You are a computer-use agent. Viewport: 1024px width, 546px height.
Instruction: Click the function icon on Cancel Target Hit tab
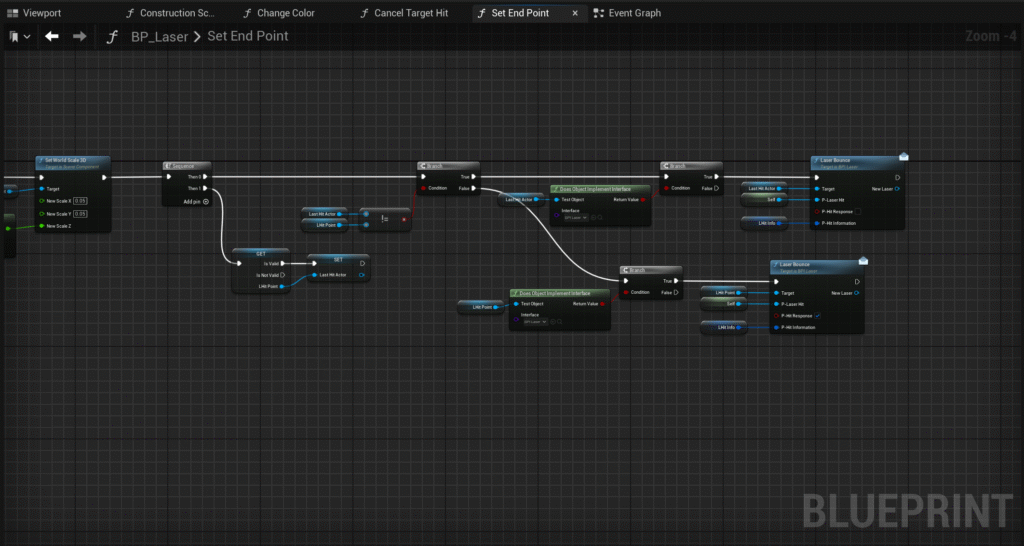(364, 13)
